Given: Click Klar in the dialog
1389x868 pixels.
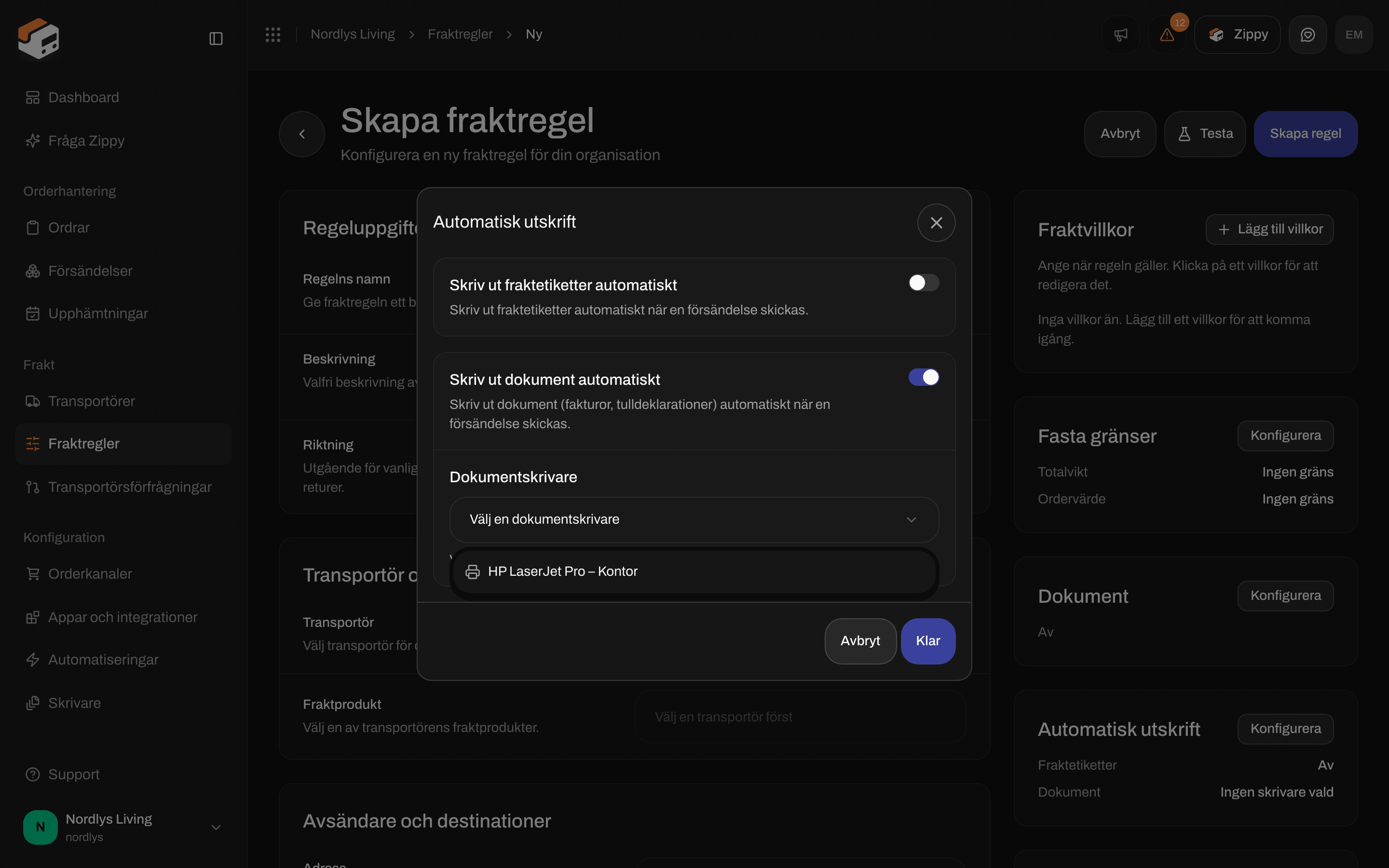Looking at the screenshot, I should (928, 641).
